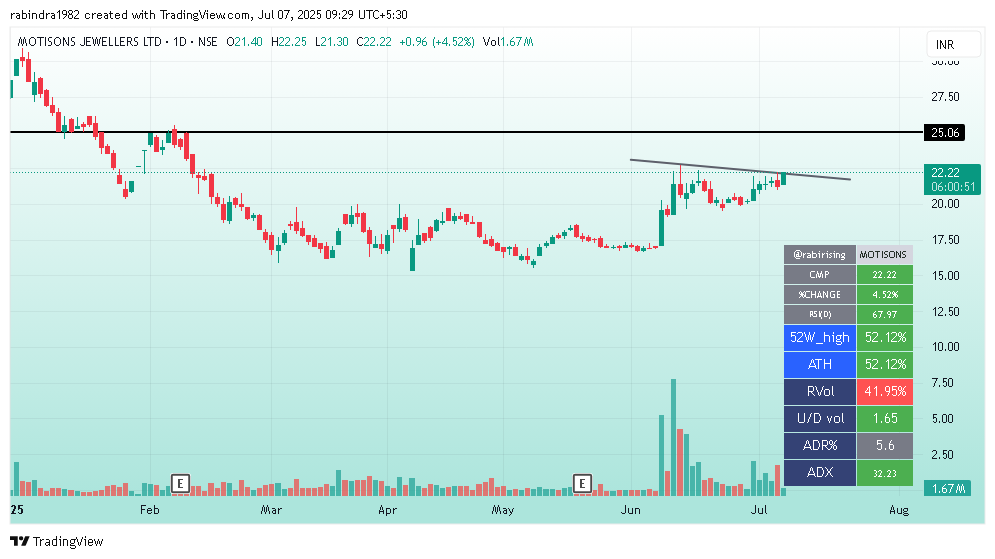Screen dimensions: 995x559
Task: Select the 25.06 horizontal line price label
Action: tap(944, 133)
